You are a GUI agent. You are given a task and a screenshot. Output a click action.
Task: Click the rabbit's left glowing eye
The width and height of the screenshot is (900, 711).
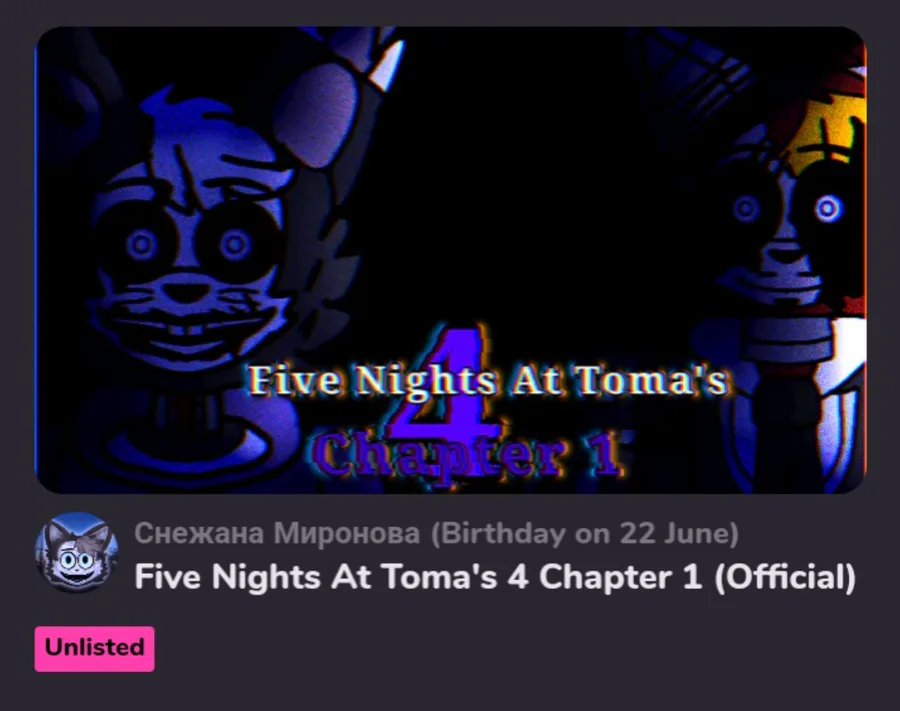click(x=141, y=245)
